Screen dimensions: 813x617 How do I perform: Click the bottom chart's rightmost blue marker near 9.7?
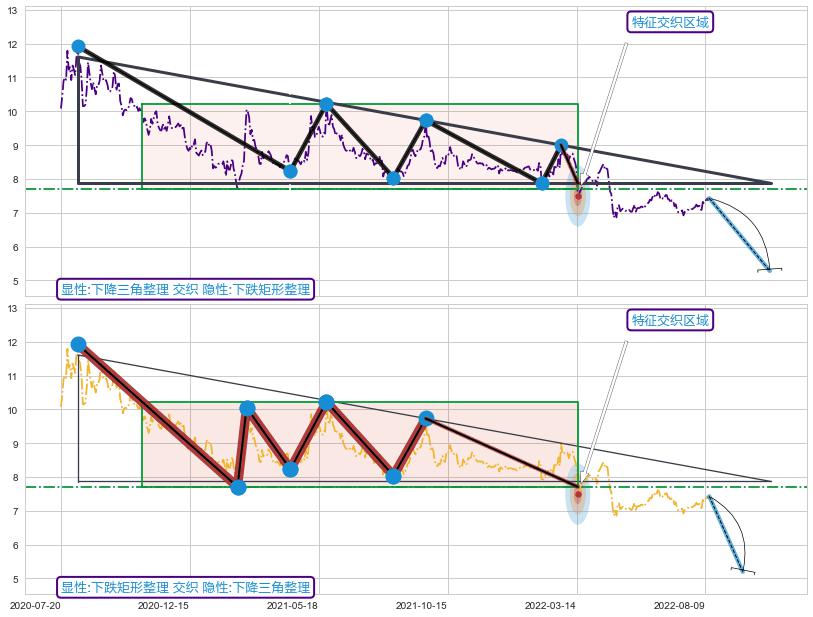[426, 418]
